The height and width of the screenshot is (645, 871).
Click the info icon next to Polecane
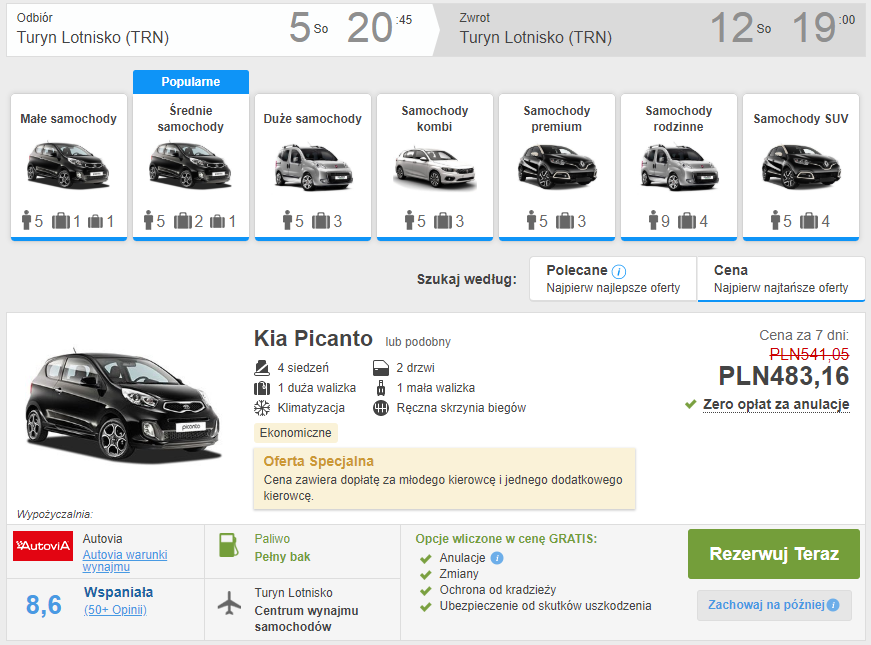pyautogui.click(x=619, y=271)
